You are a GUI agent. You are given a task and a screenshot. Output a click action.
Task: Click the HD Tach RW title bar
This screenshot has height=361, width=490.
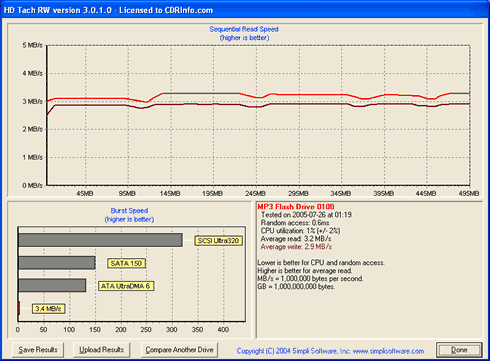click(x=245, y=10)
